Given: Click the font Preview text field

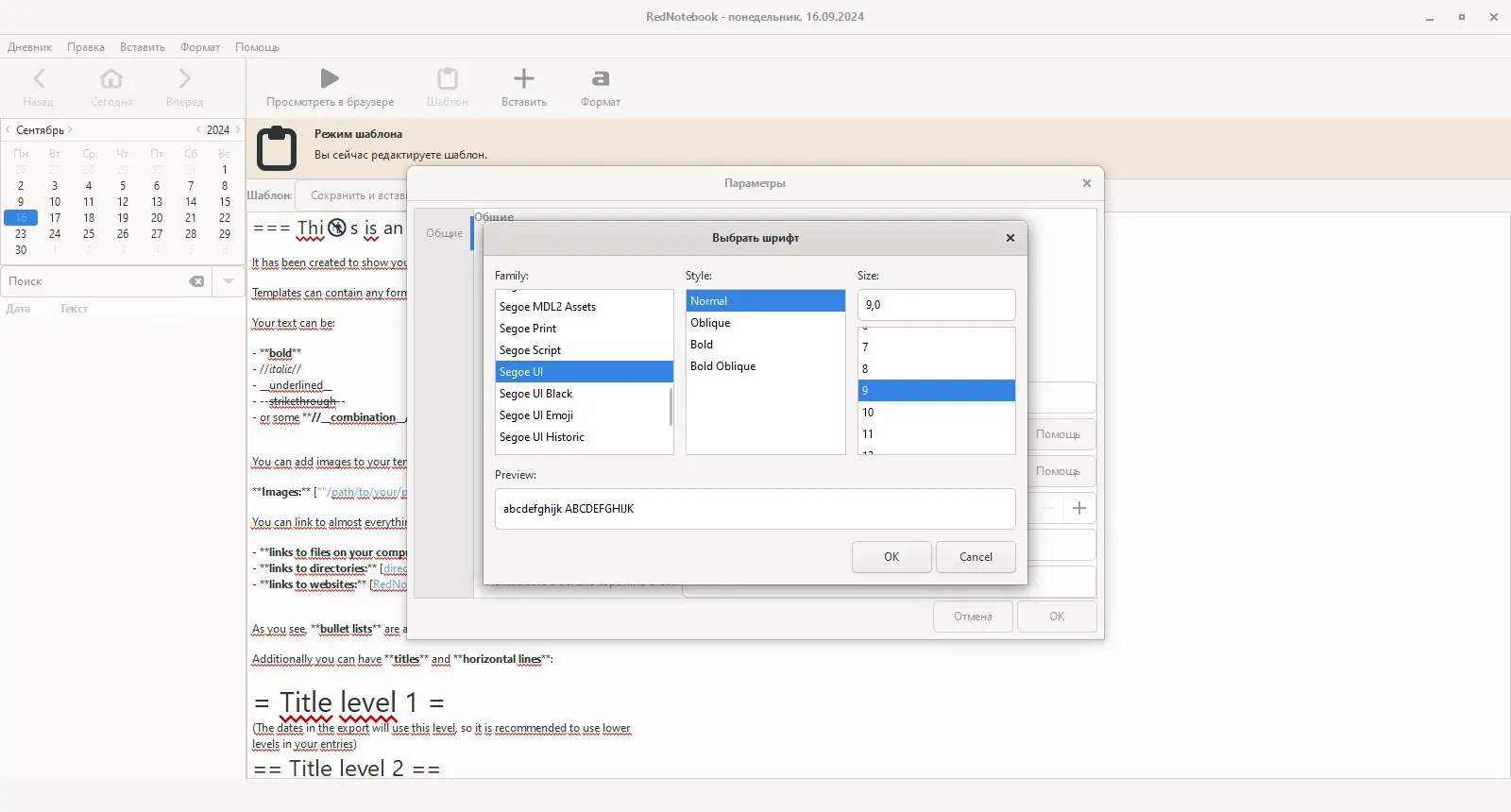Looking at the screenshot, I should pyautogui.click(x=755, y=509).
